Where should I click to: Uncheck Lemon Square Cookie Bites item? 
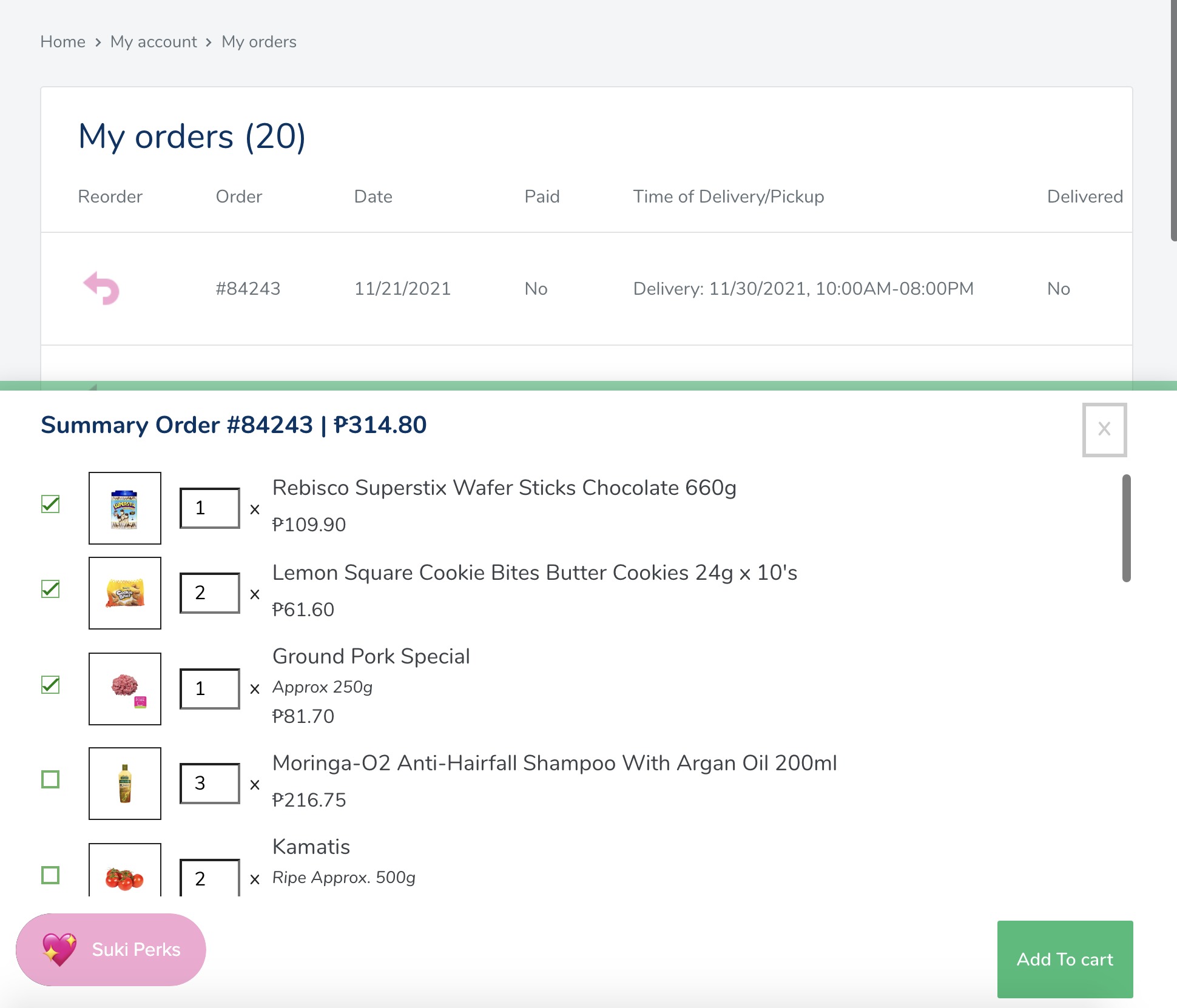pyautogui.click(x=50, y=589)
